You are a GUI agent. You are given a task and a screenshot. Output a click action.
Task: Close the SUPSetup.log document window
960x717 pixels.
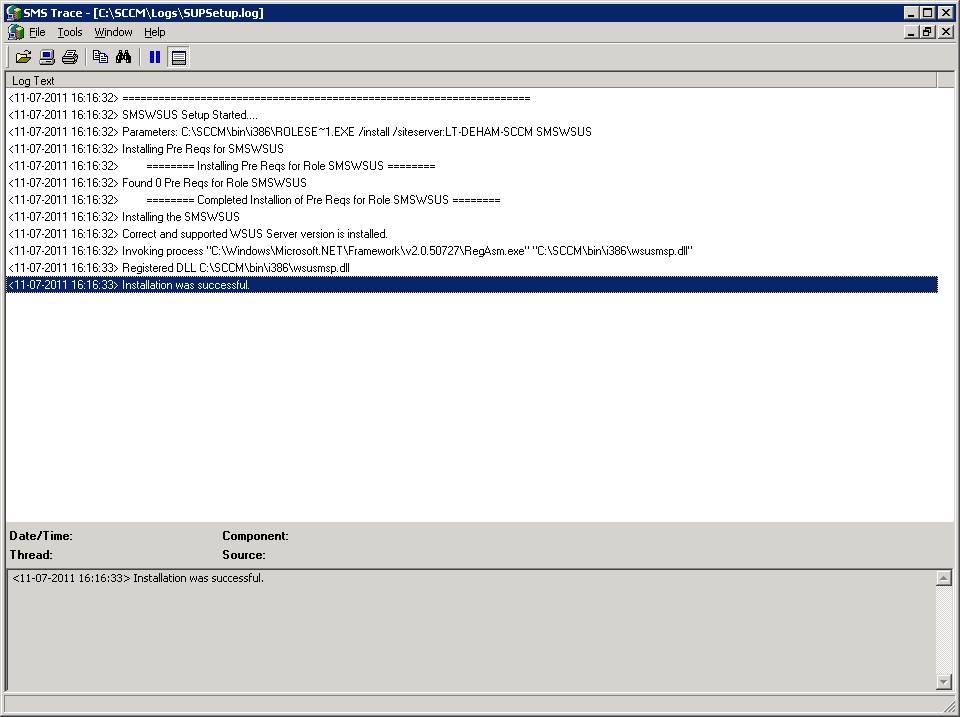(946, 32)
